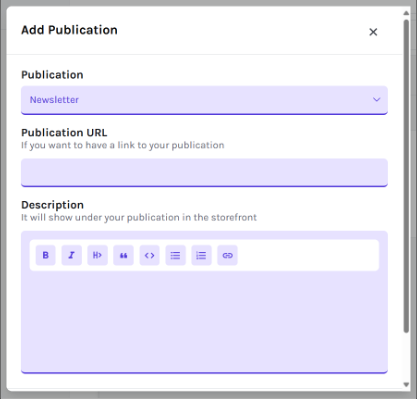417x399 pixels.
Task: Insert a hyperlink in description
Action: coord(227,255)
